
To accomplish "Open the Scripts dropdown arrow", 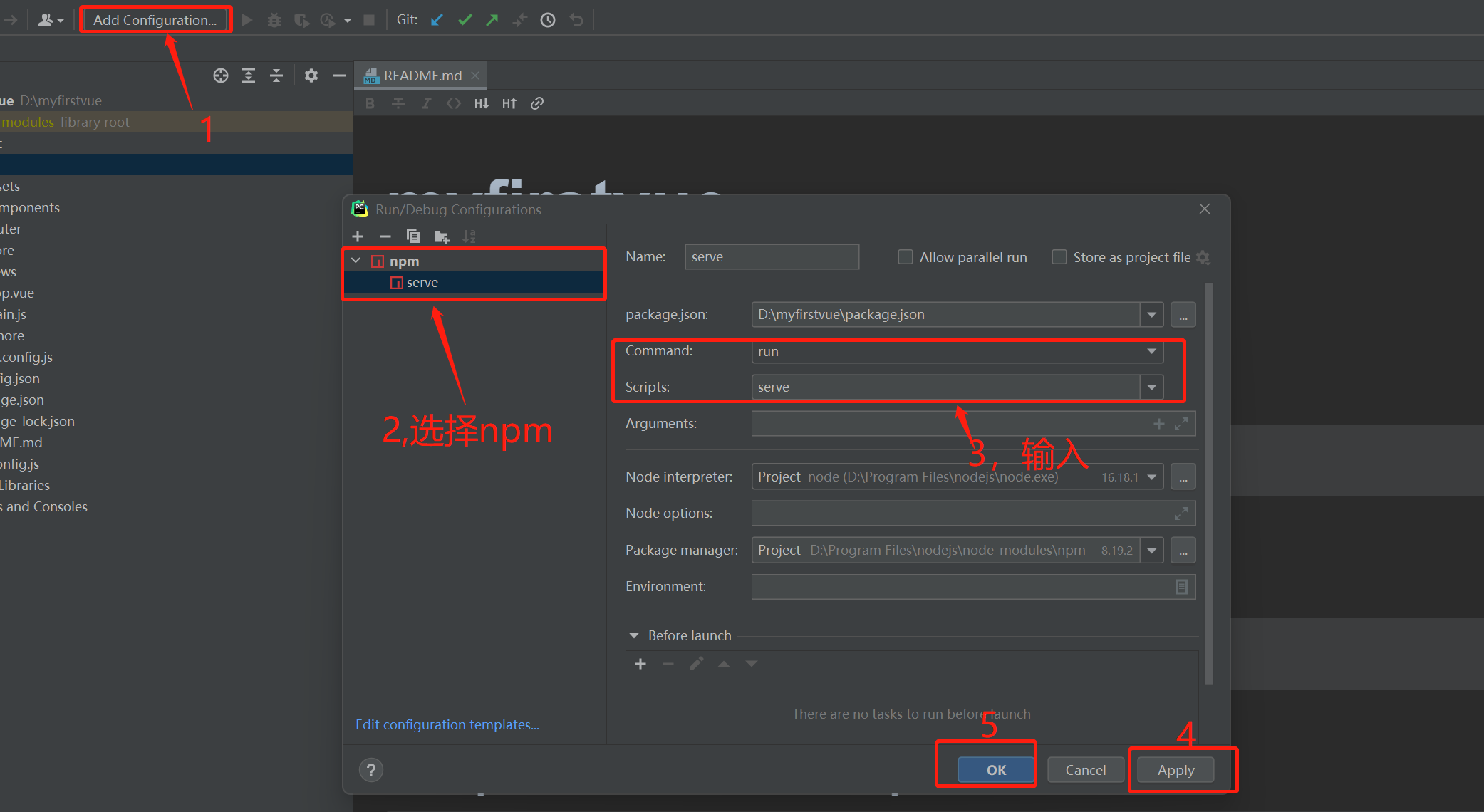I will [x=1152, y=387].
